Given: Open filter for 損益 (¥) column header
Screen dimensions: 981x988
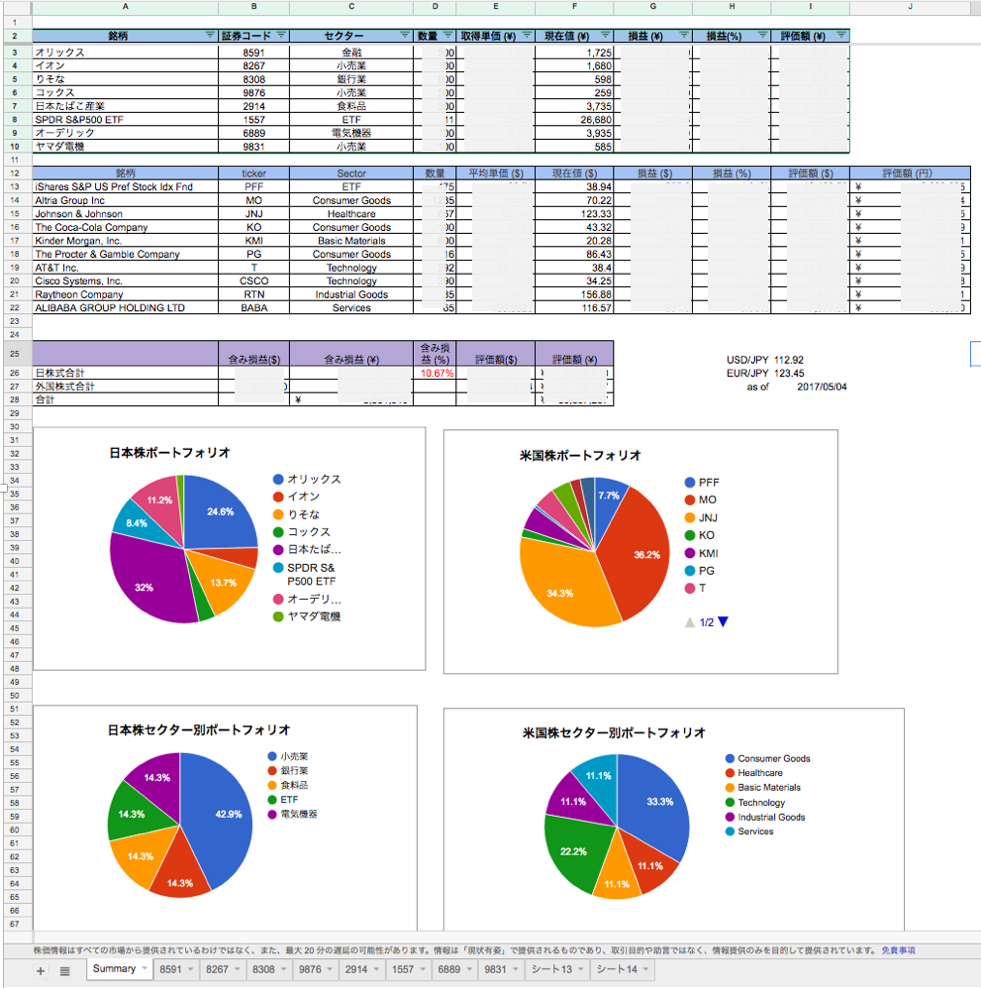Looking at the screenshot, I should point(684,35).
